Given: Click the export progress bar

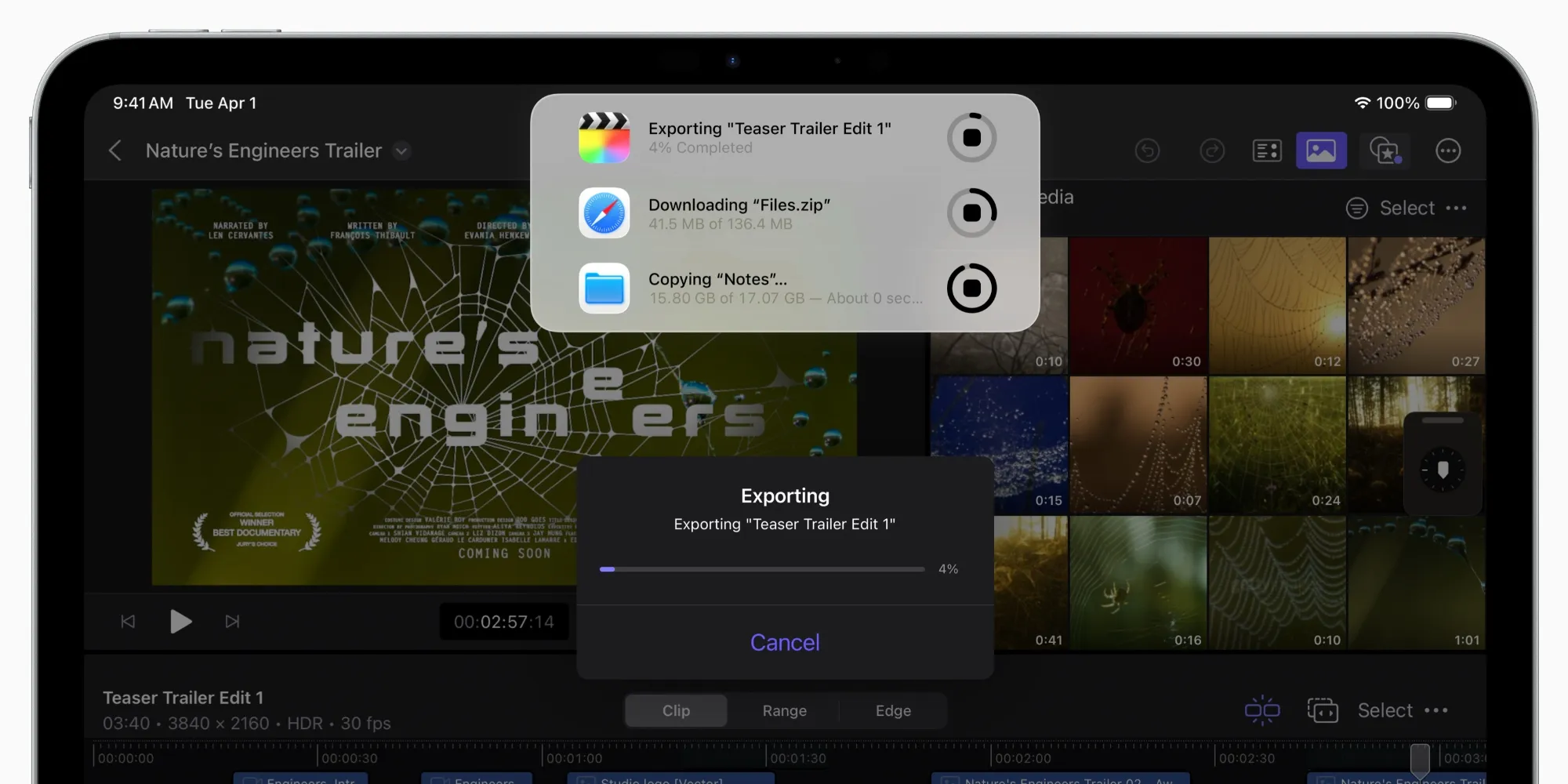Looking at the screenshot, I should [x=761, y=569].
